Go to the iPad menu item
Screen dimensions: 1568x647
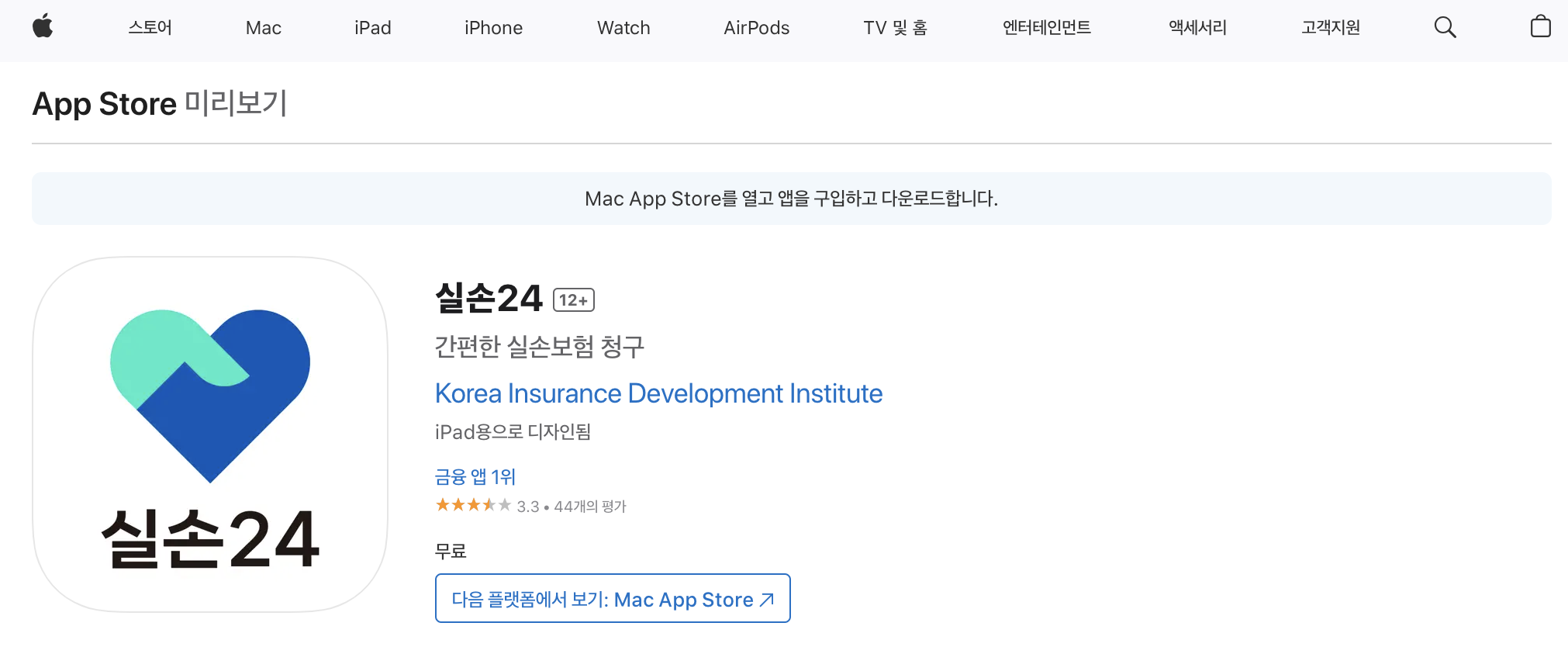[372, 28]
